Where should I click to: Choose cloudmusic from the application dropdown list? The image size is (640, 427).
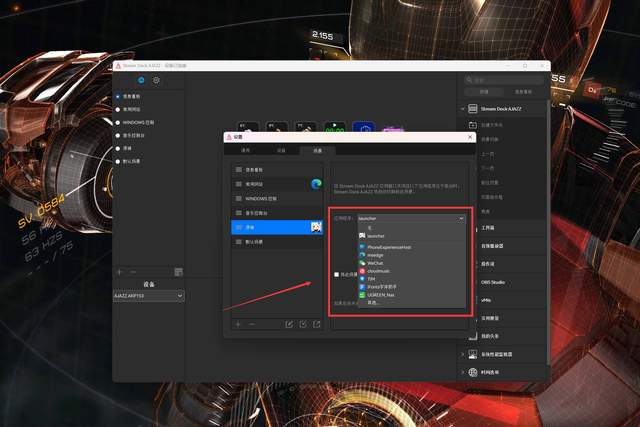pos(378,271)
